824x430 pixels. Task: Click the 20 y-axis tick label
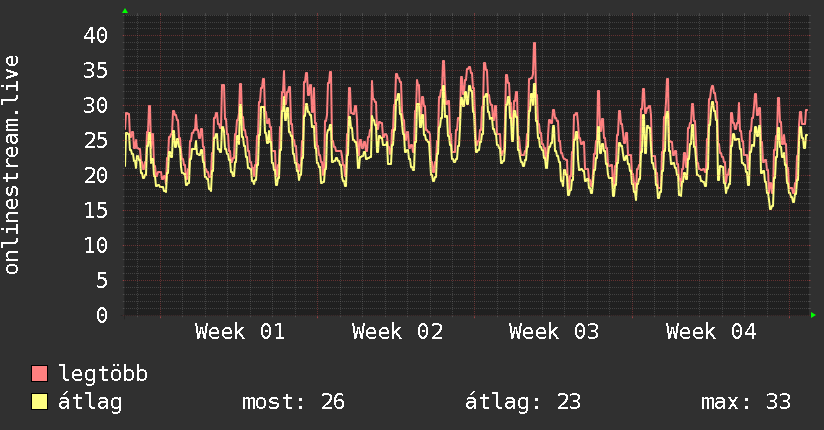(96, 175)
